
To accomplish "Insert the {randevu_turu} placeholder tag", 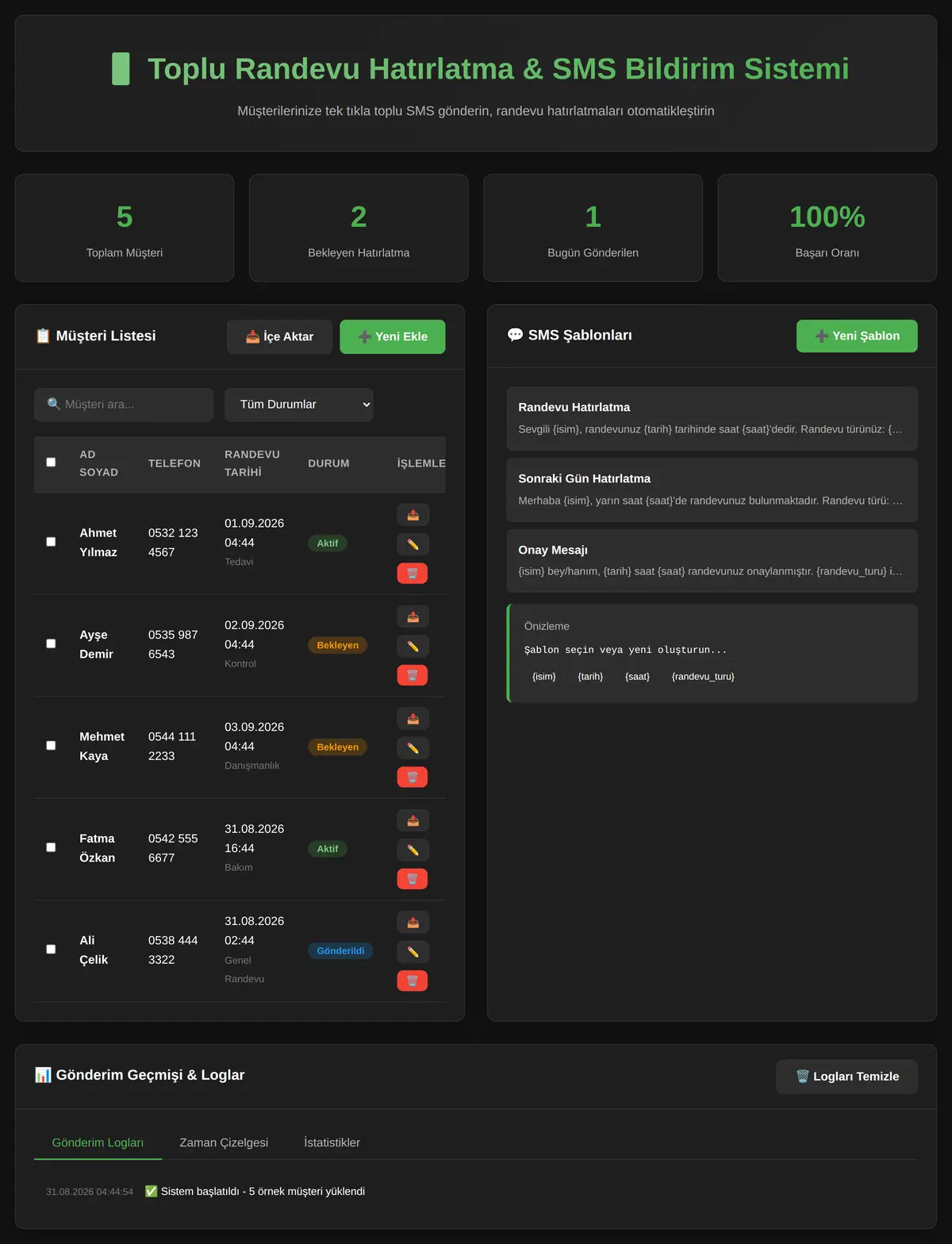I will 703,677.
